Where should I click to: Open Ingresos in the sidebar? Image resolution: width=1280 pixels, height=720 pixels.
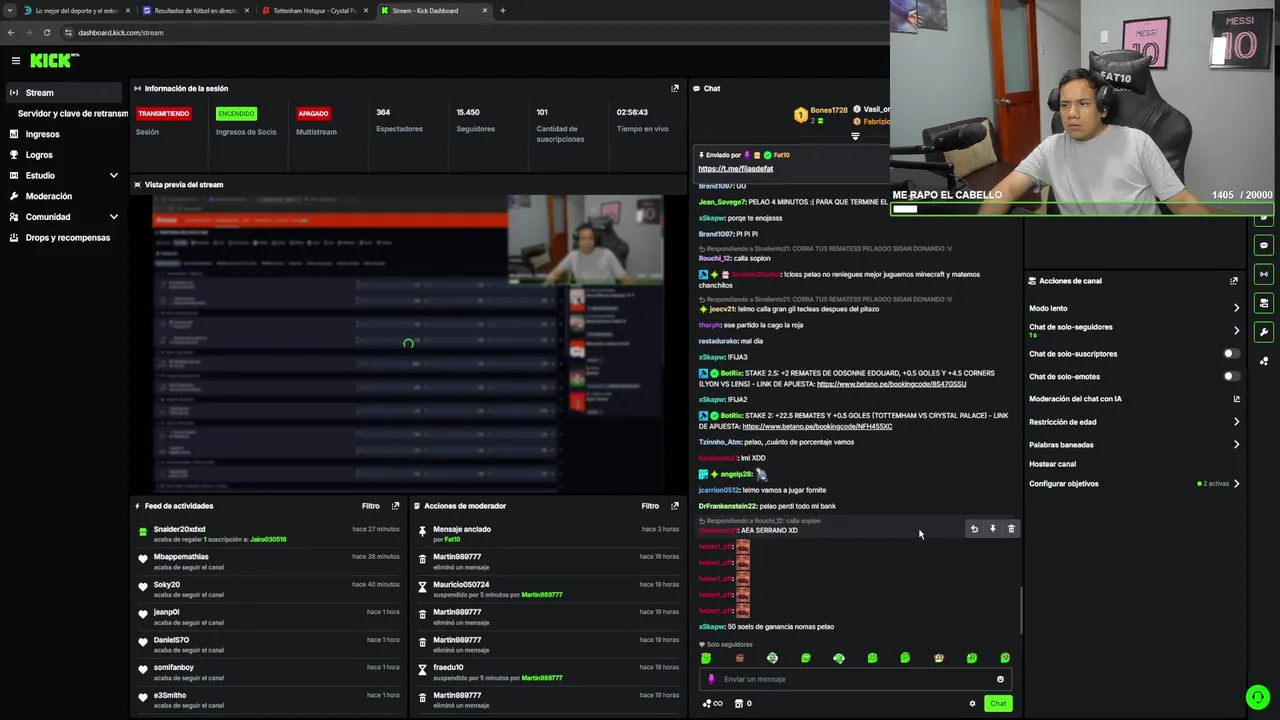tap(65, 134)
